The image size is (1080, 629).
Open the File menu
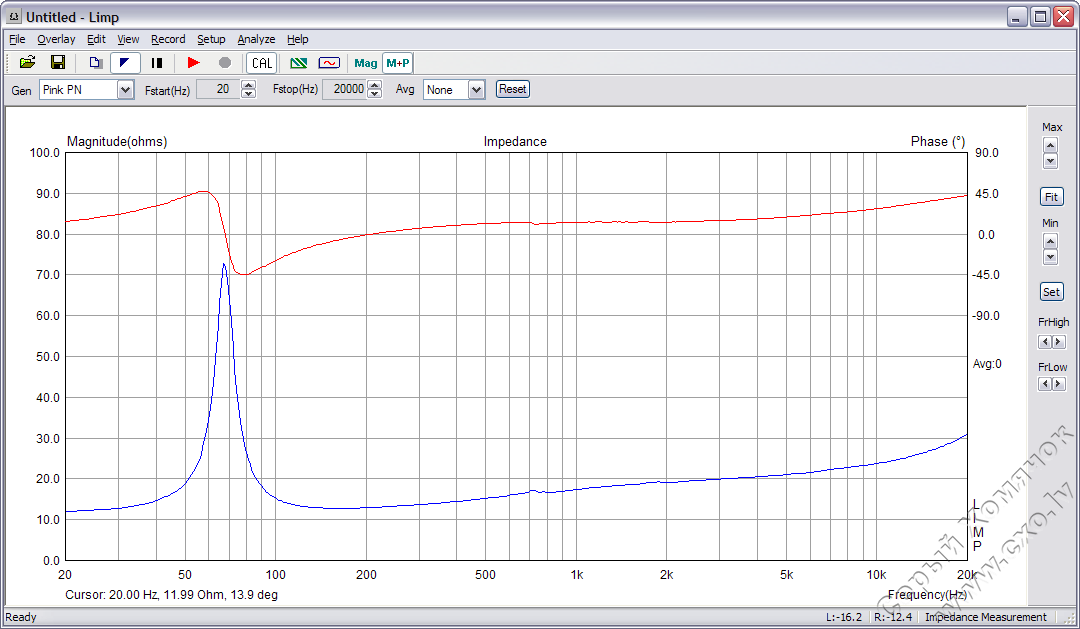pos(17,39)
